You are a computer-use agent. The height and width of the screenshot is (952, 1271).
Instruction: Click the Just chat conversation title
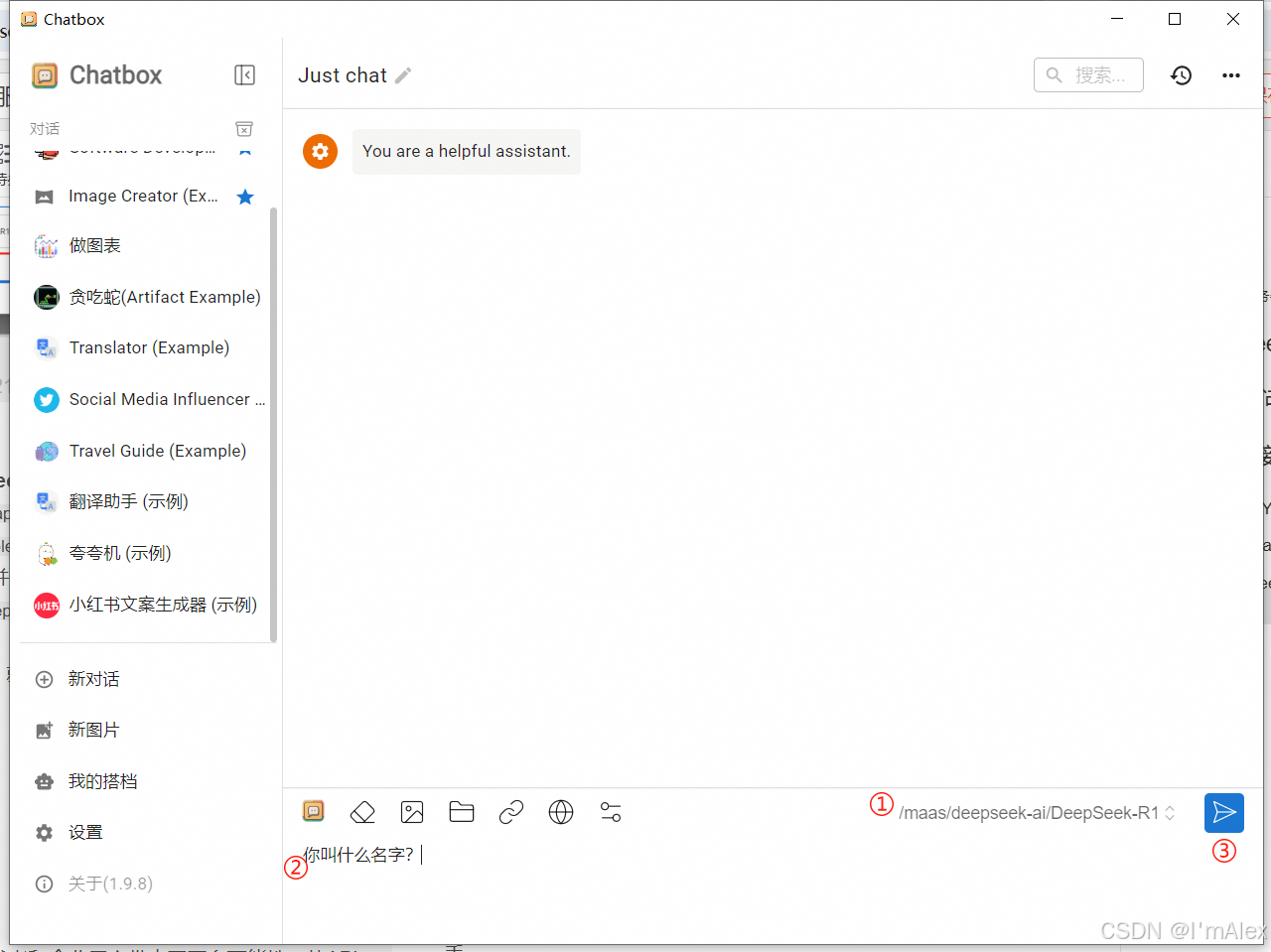343,75
